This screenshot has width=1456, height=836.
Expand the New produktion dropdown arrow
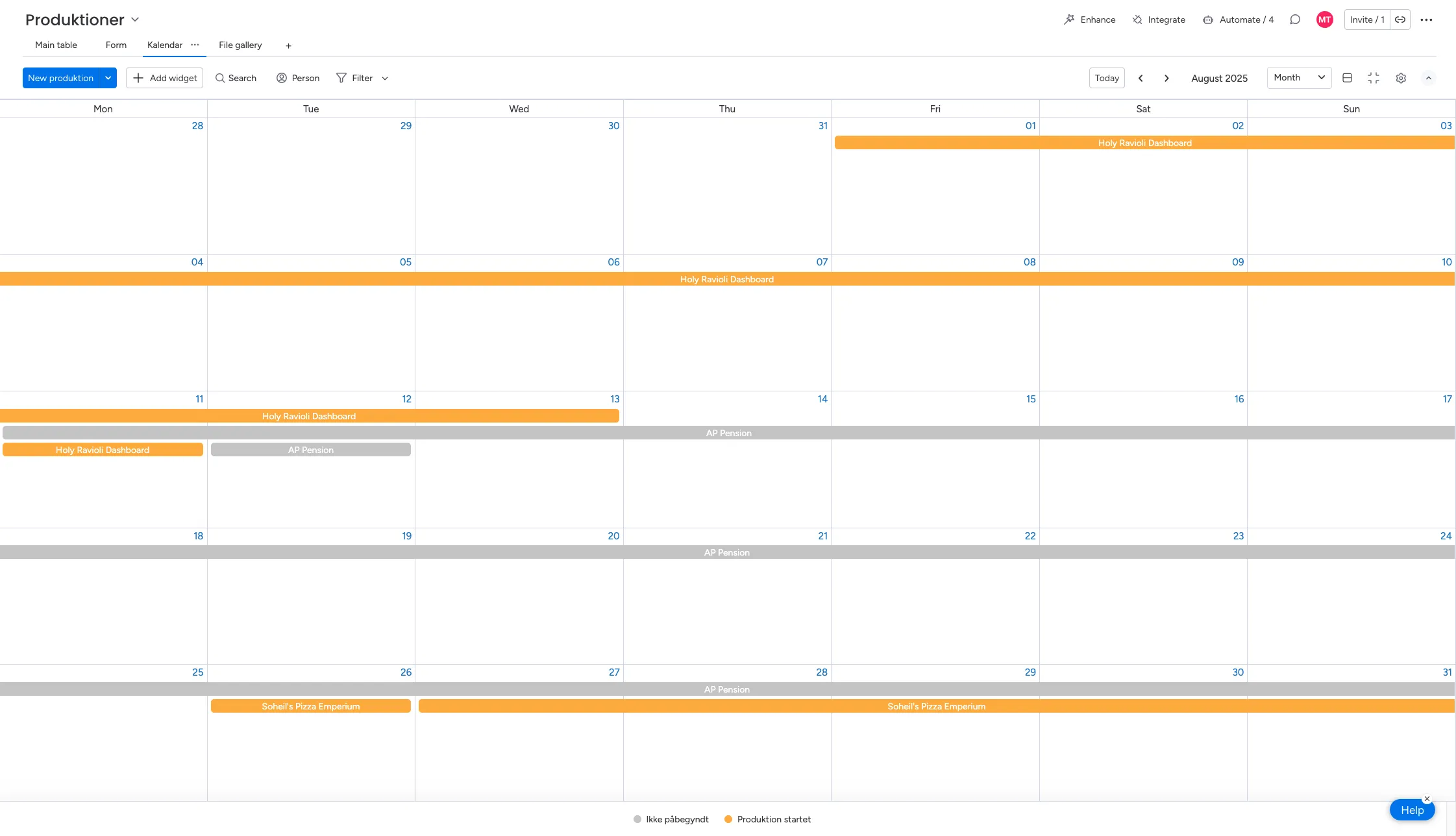pos(108,78)
